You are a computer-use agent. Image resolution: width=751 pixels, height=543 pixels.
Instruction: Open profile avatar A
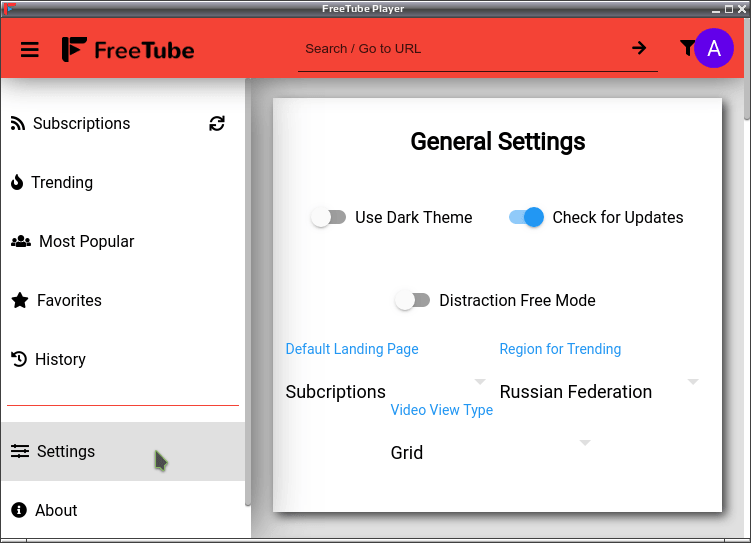pos(714,48)
